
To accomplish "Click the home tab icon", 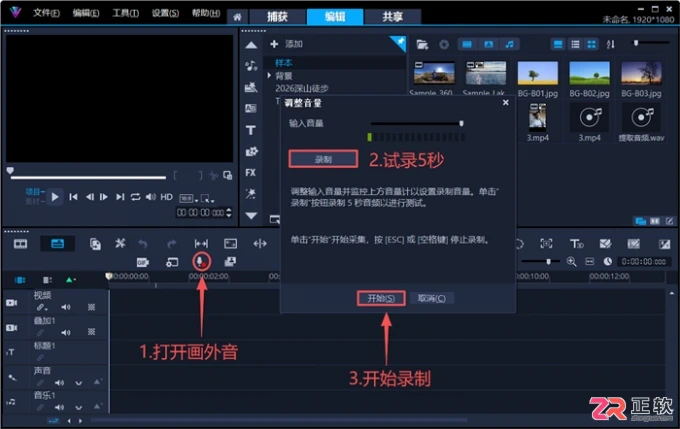I will click(237, 17).
